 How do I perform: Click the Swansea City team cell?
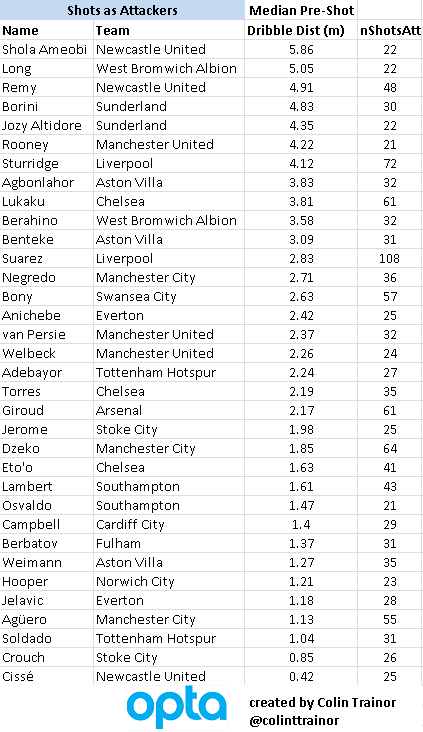[169, 296]
